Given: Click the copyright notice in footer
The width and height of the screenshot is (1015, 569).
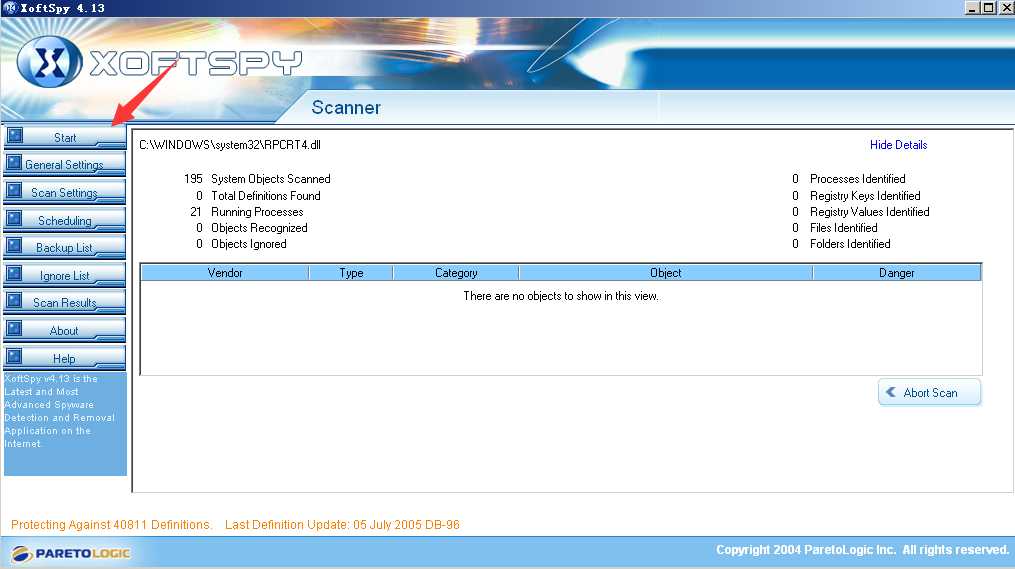Looking at the screenshot, I should (862, 550).
